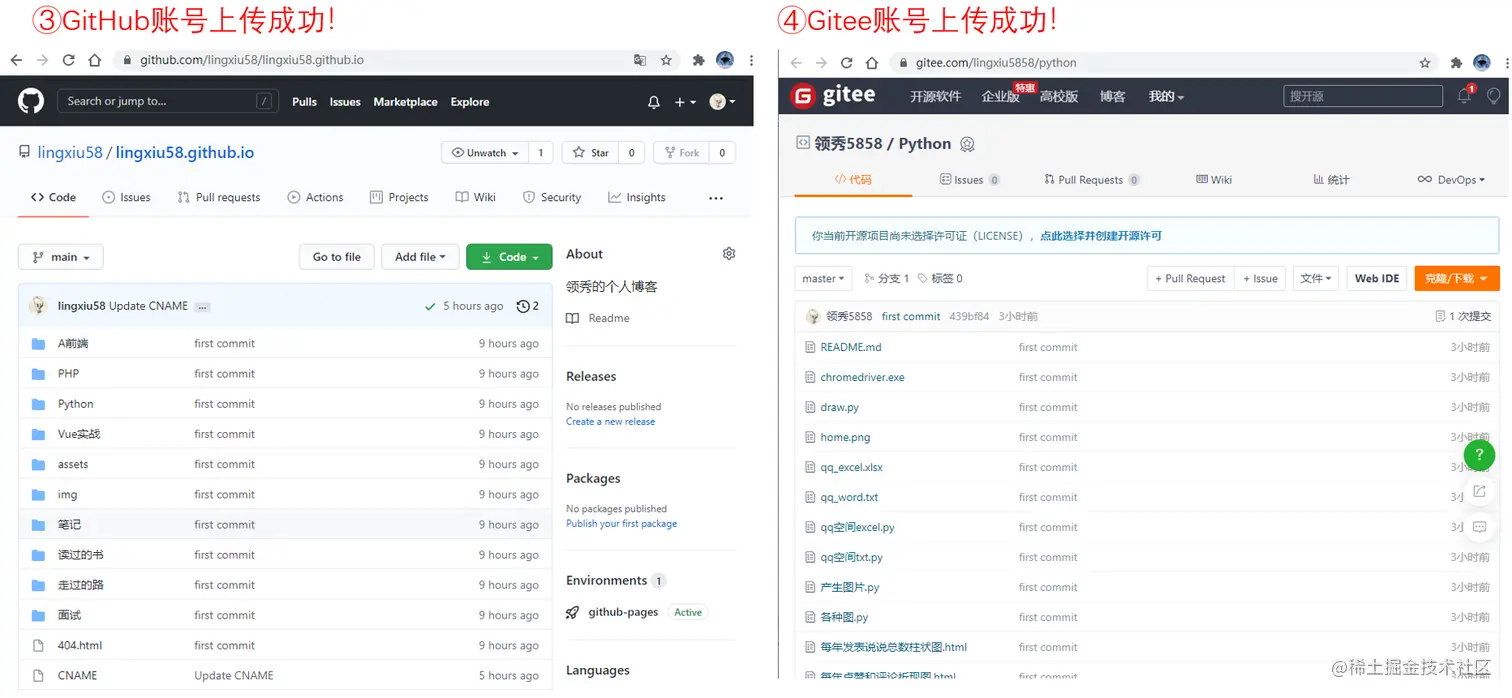Click 点此选择并创建开源许可 link
Image resolution: width=1512 pixels, height=698 pixels.
1100,236
